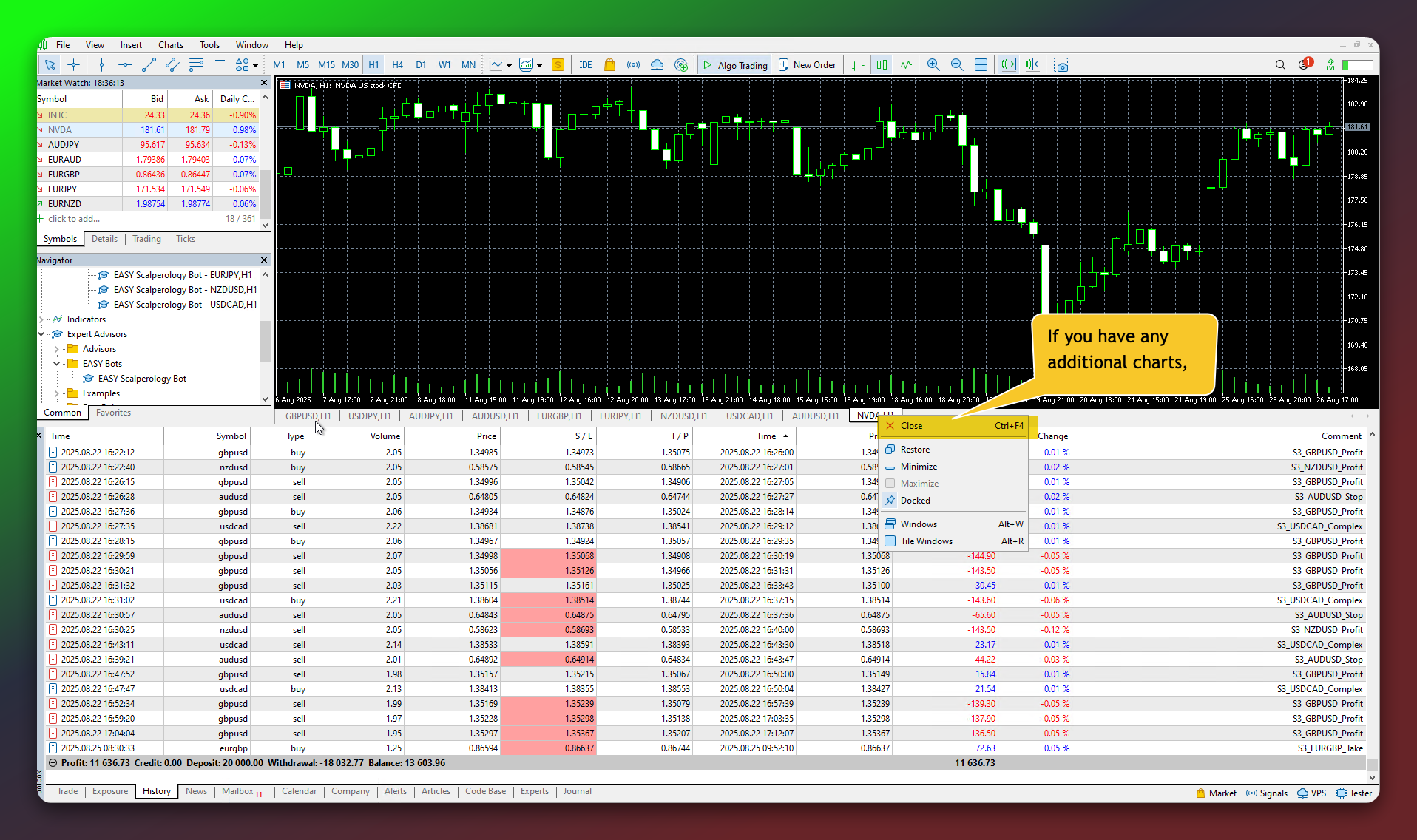Image resolution: width=1417 pixels, height=840 pixels.
Task: Choose Close in the chart context menu
Action: [x=911, y=426]
